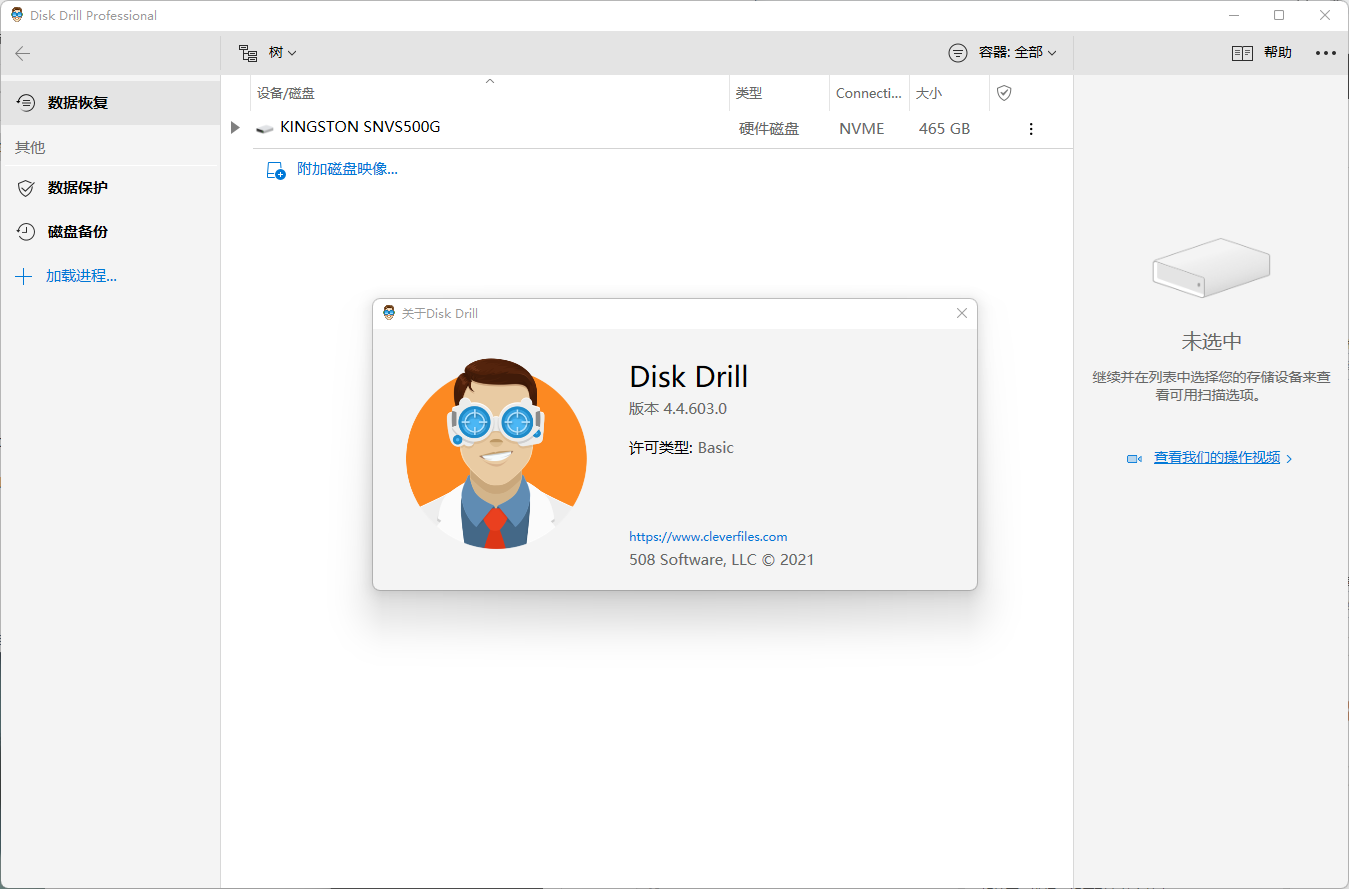Click the Disk Drill mascot image in About dialog
The width and height of the screenshot is (1349, 889).
[x=496, y=455]
